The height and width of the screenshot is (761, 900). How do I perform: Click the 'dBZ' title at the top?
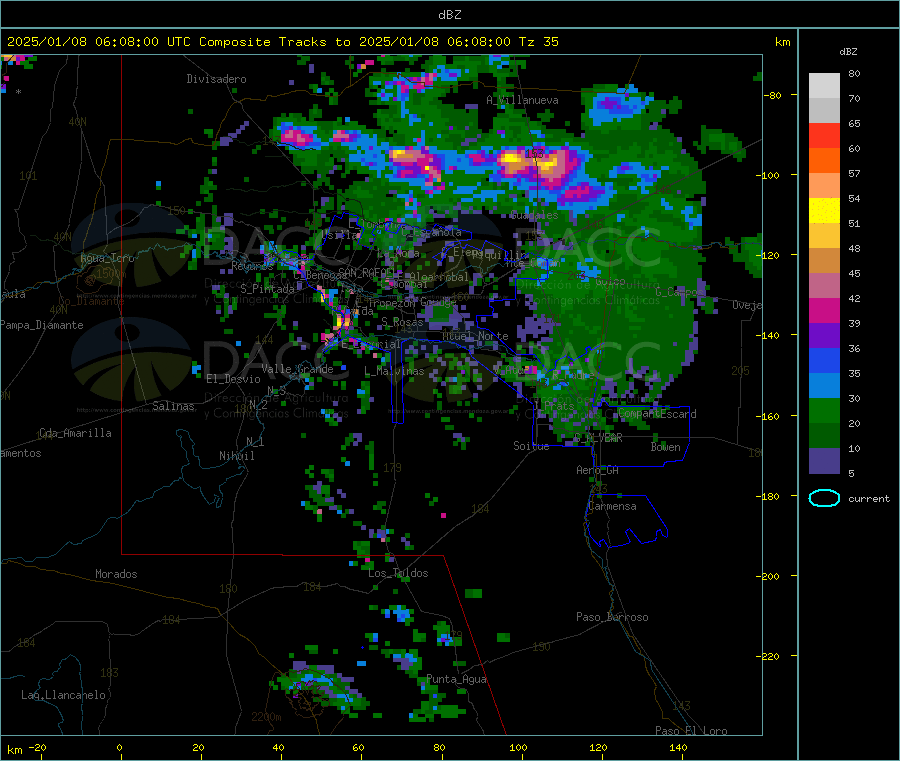tap(449, 15)
